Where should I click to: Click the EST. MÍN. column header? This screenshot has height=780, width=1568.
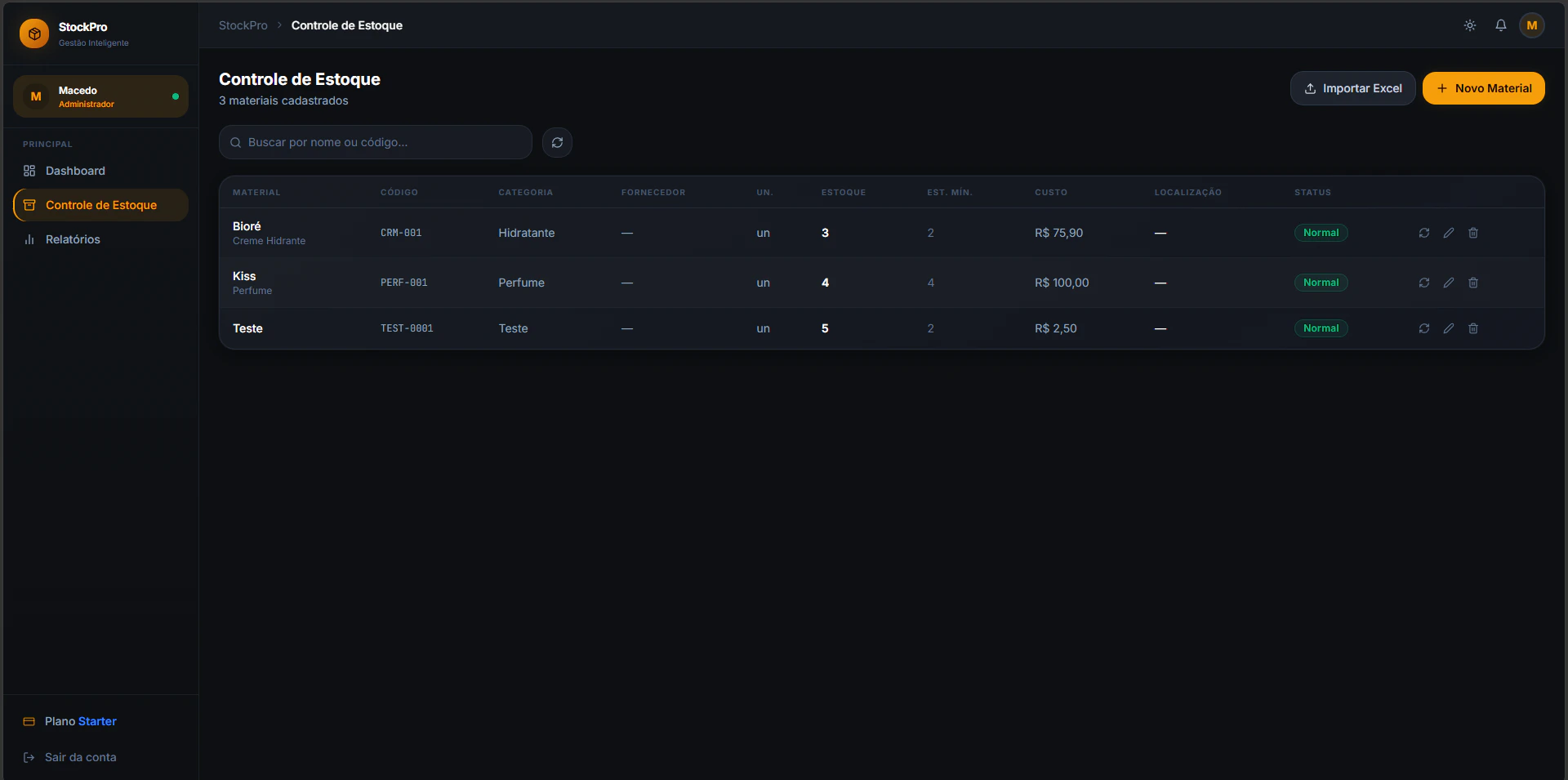[950, 193]
